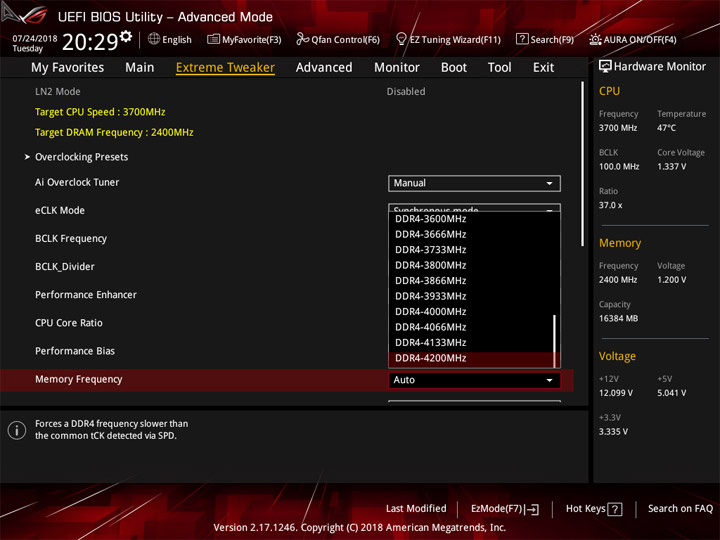Choose DDR4-3600MHz from the list
Screen dimensions: 720x540
(472, 219)
